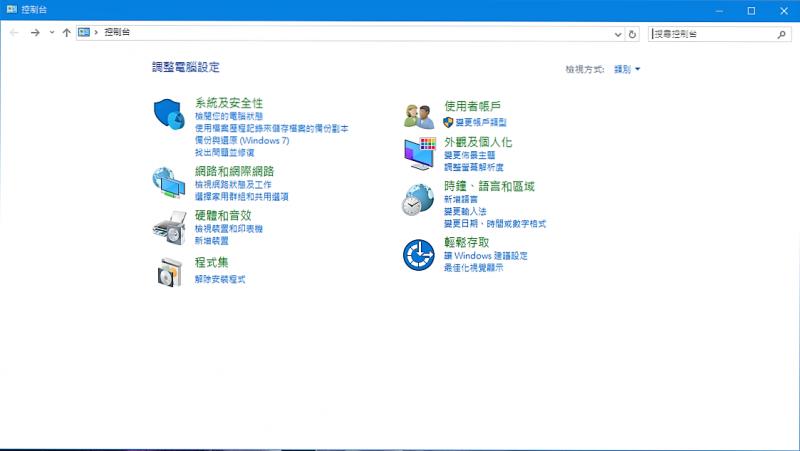
Task: Click the 調整螢幕解析度 link
Action: tap(473, 167)
